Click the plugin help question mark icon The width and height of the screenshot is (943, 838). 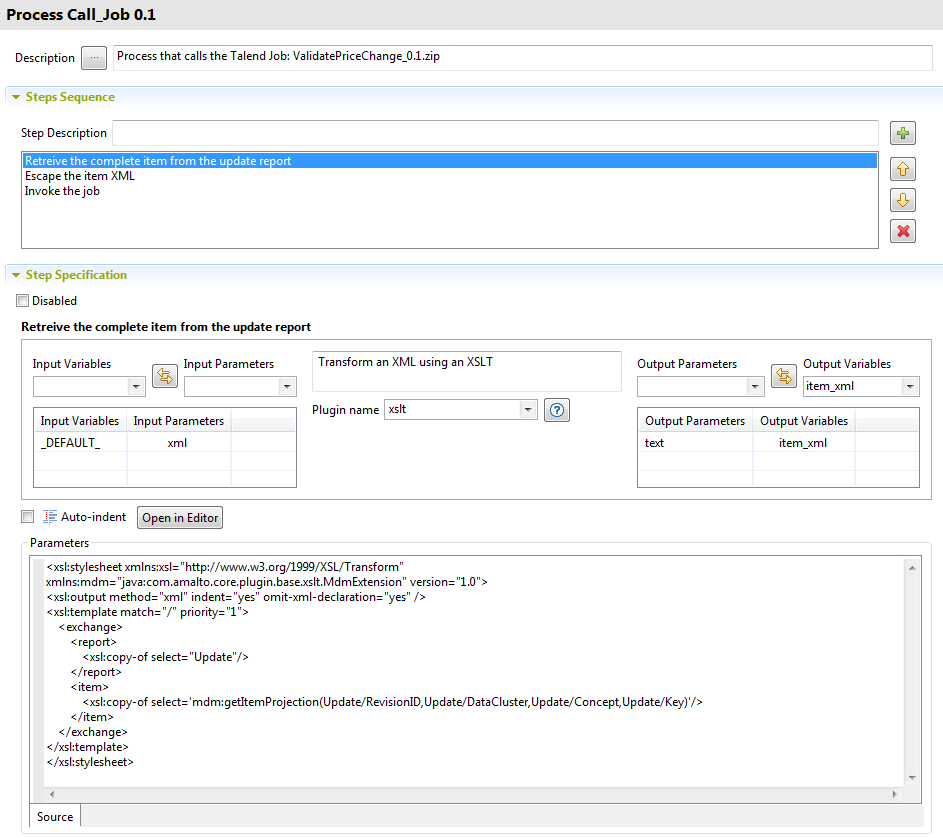[x=557, y=410]
